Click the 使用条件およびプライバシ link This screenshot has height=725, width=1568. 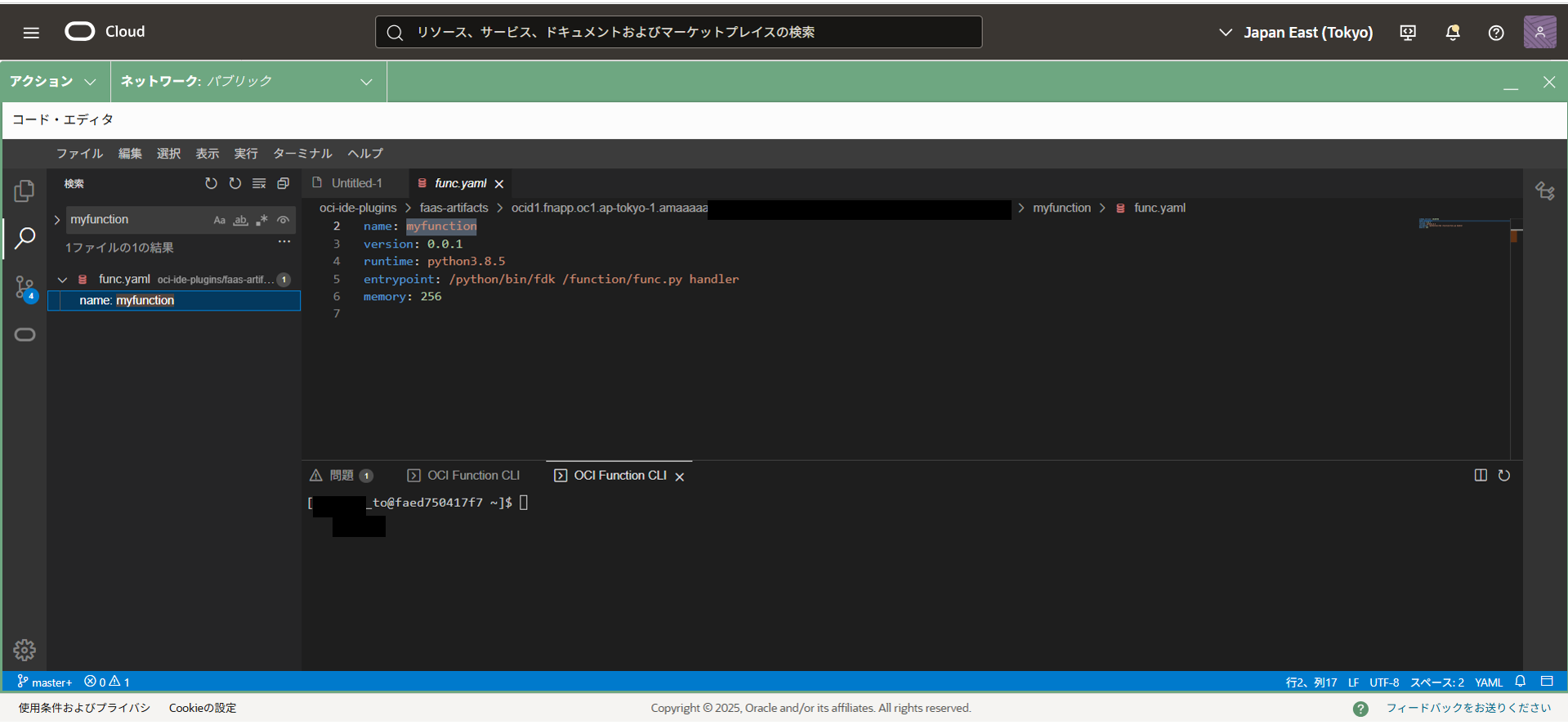(x=84, y=708)
